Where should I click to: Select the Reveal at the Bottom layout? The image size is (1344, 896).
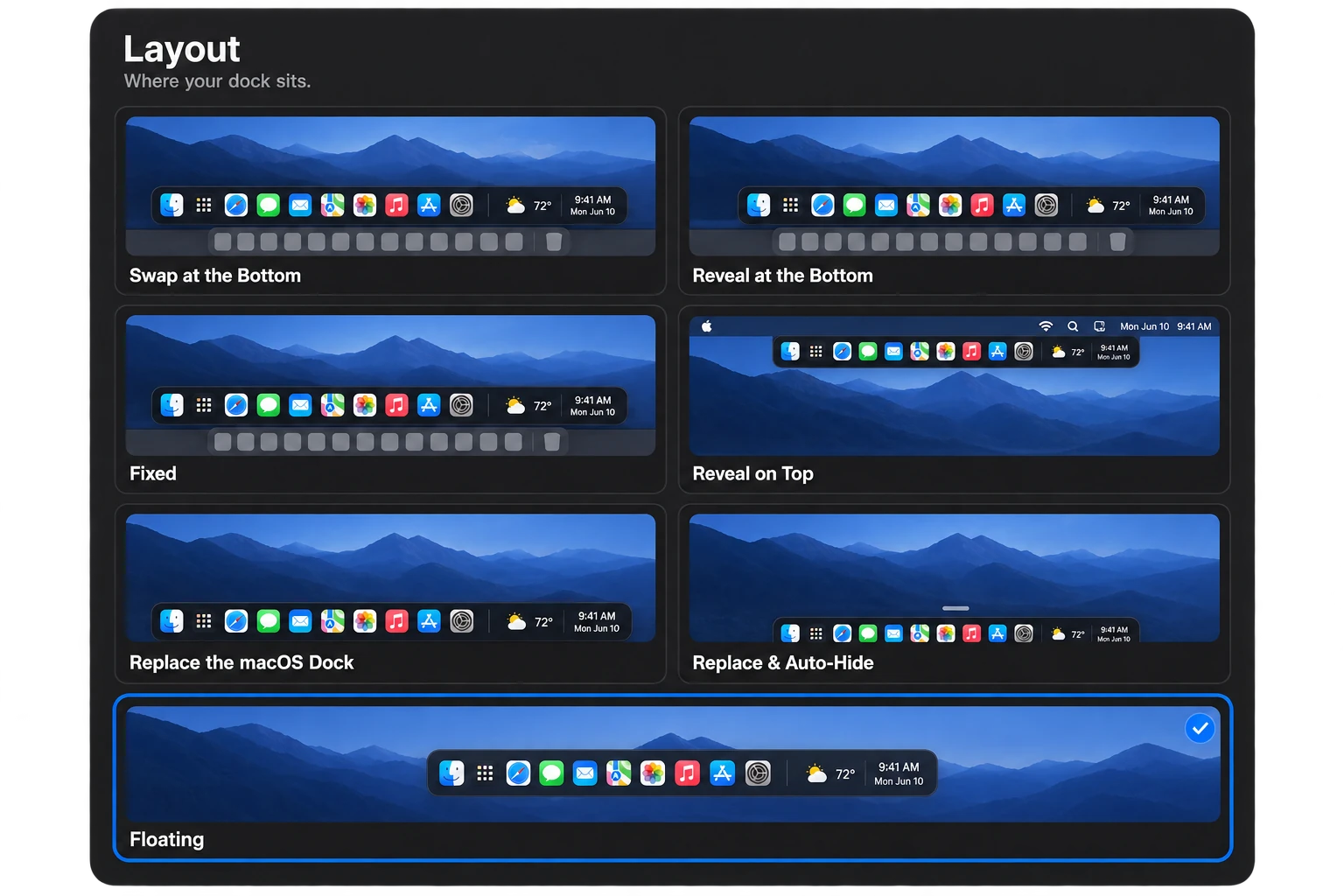tap(954, 200)
